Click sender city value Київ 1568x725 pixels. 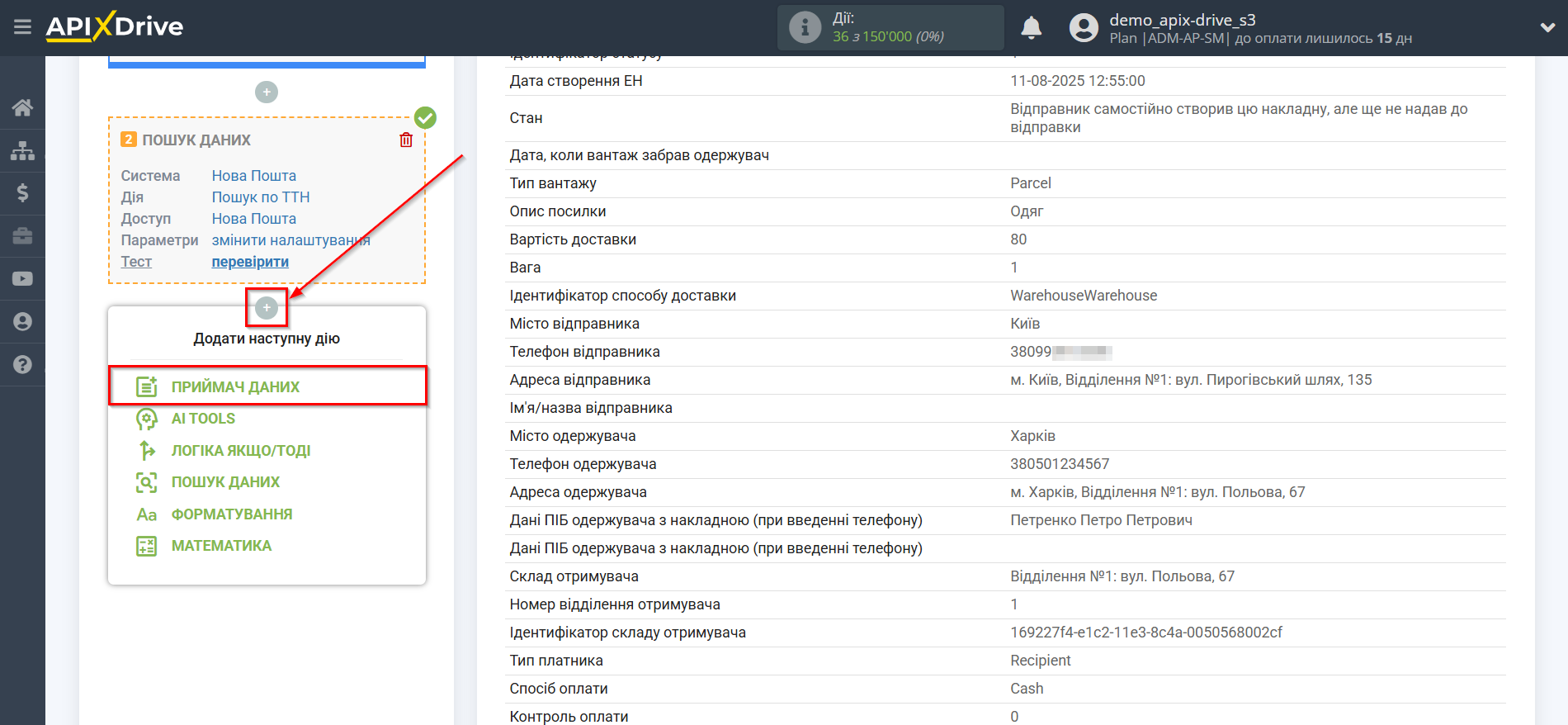pyautogui.click(x=1025, y=324)
